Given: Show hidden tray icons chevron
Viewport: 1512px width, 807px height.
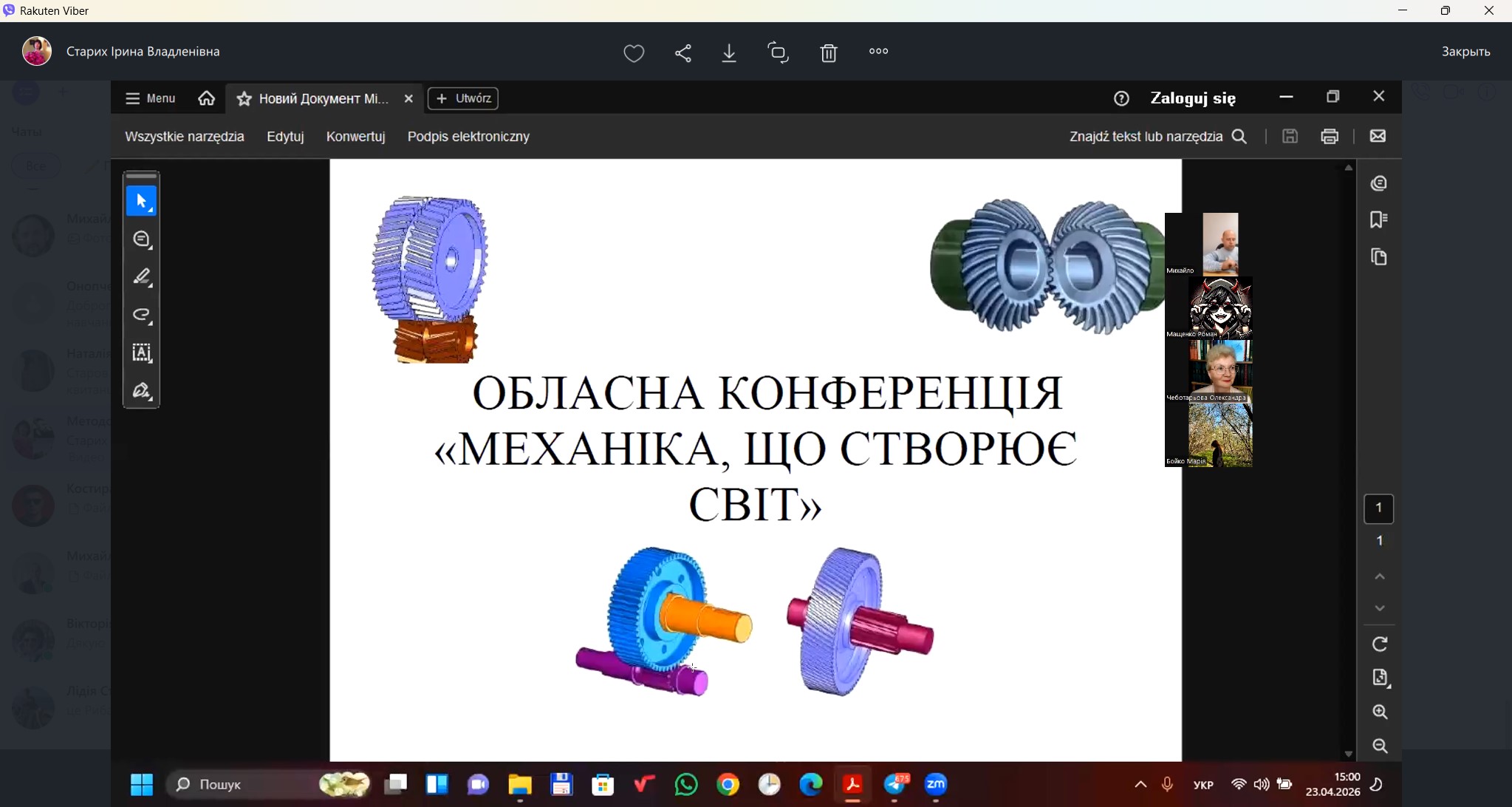Looking at the screenshot, I should click(x=1140, y=784).
